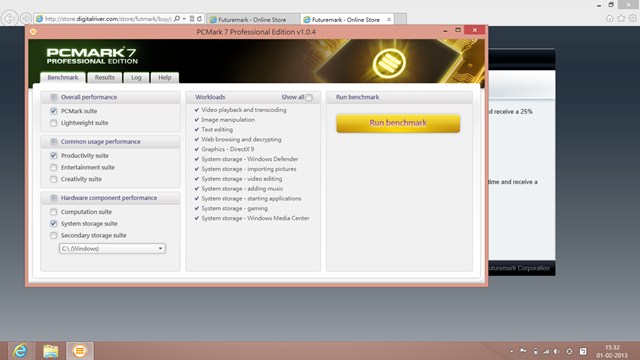Image resolution: width=640 pixels, height=360 pixels.
Task: Click the PCMark title bar app icon
Action: (33, 32)
